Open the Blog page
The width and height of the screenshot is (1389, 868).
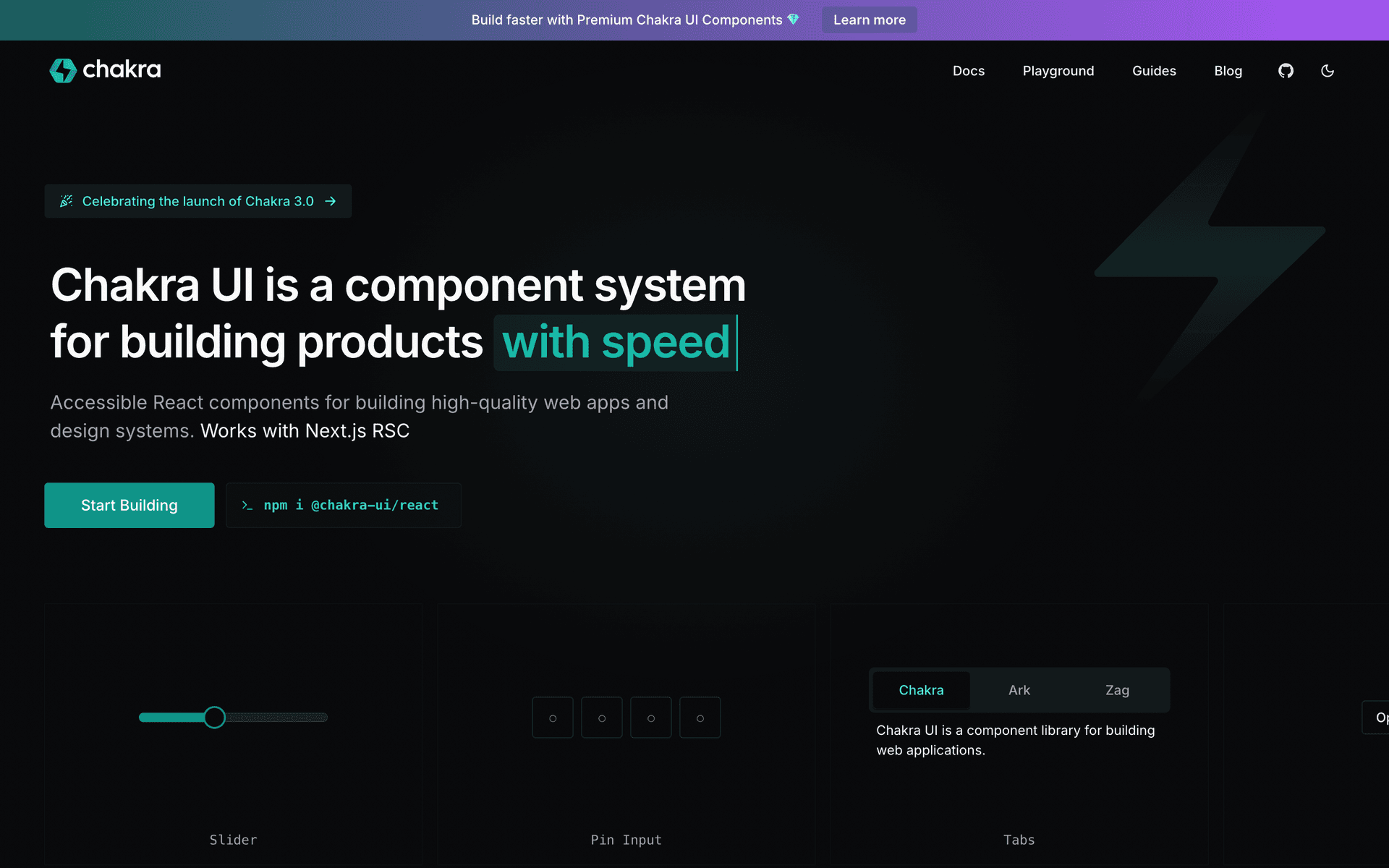coord(1228,71)
